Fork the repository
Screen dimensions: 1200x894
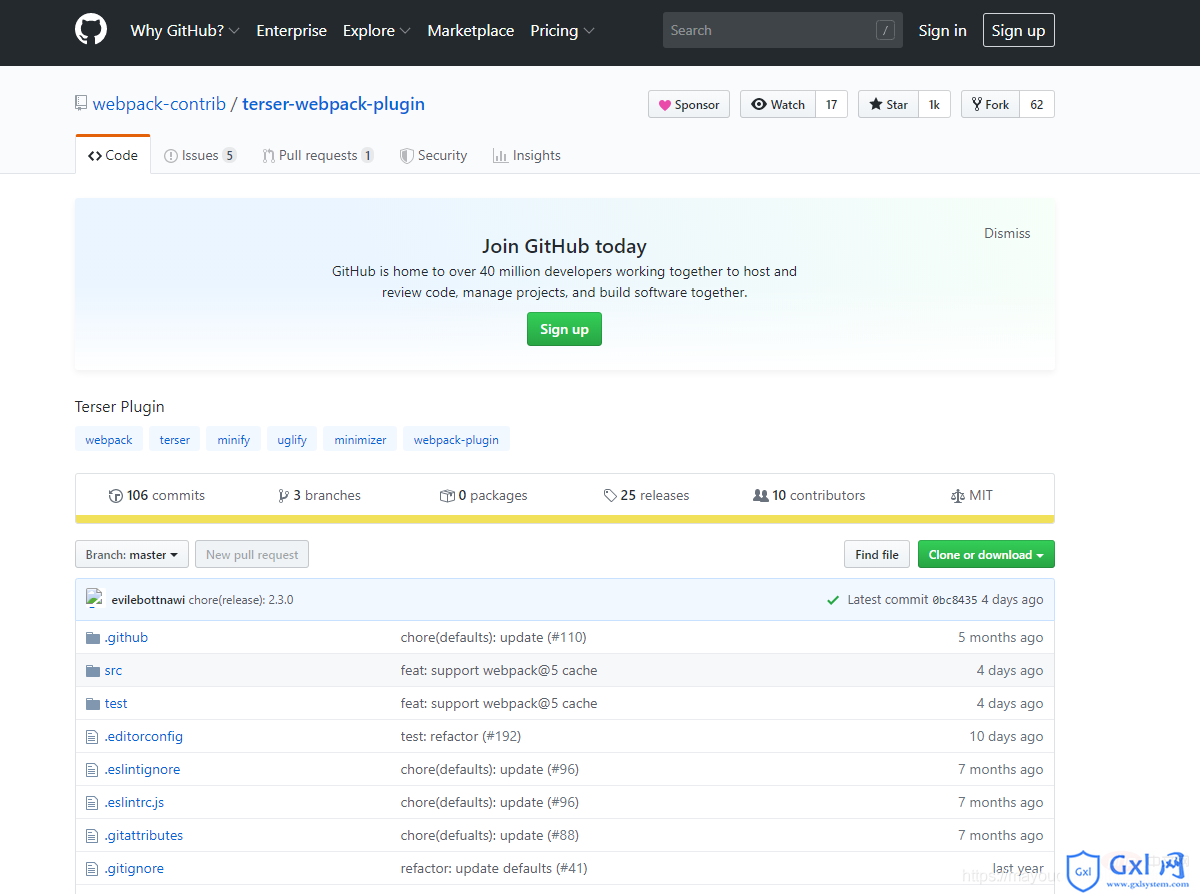click(x=990, y=104)
